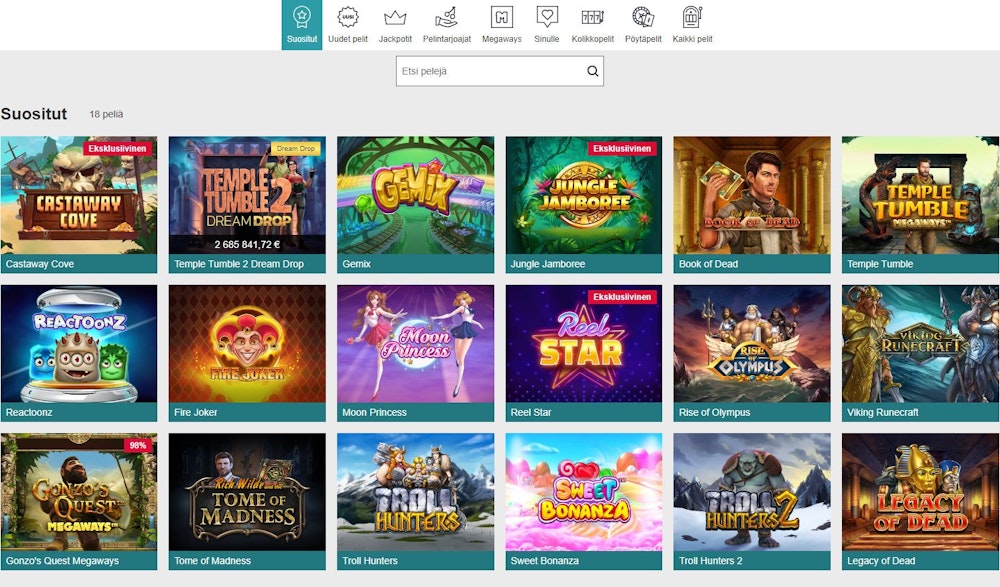
Task: Select the Sinulle heart icon
Action: click(x=546, y=17)
